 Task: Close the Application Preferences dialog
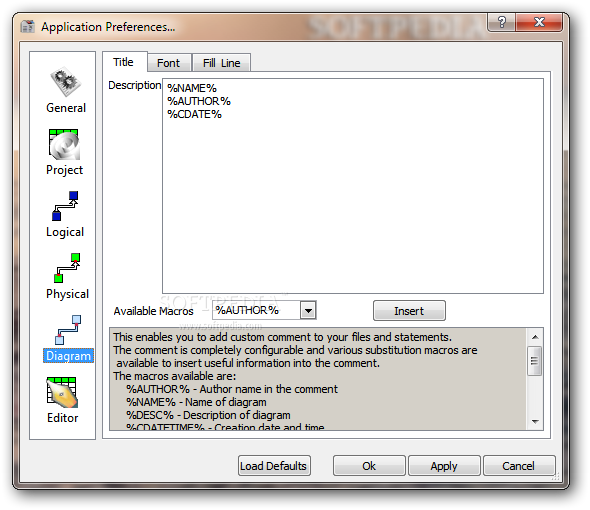(539, 22)
